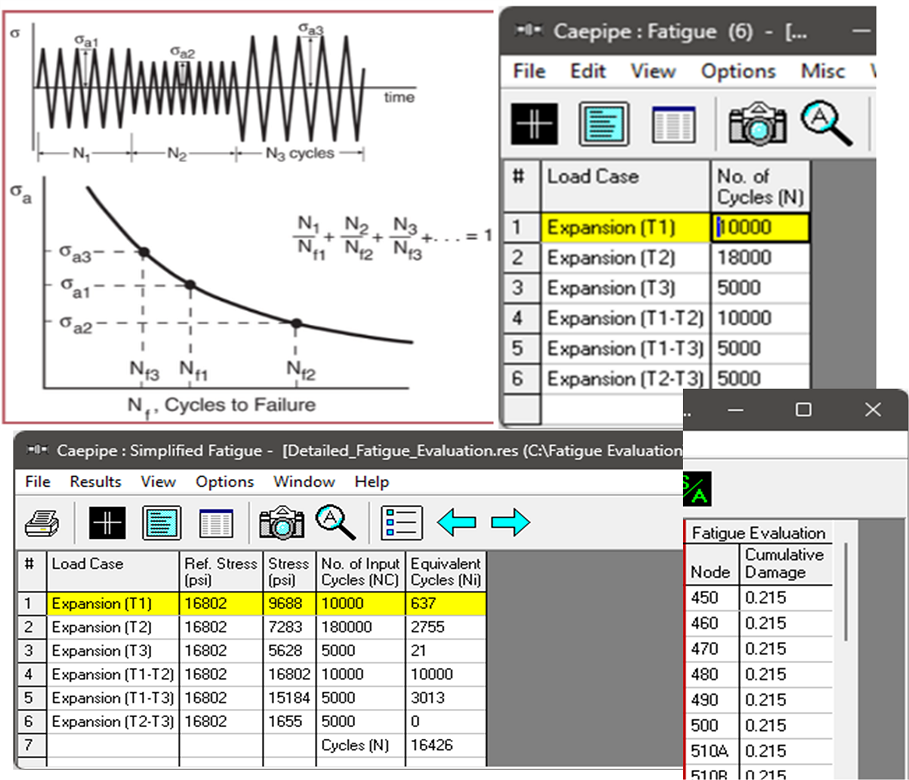
Task: Click the Fatigue Evaluation panel vertical scrollbar
Action: (x=846, y=590)
